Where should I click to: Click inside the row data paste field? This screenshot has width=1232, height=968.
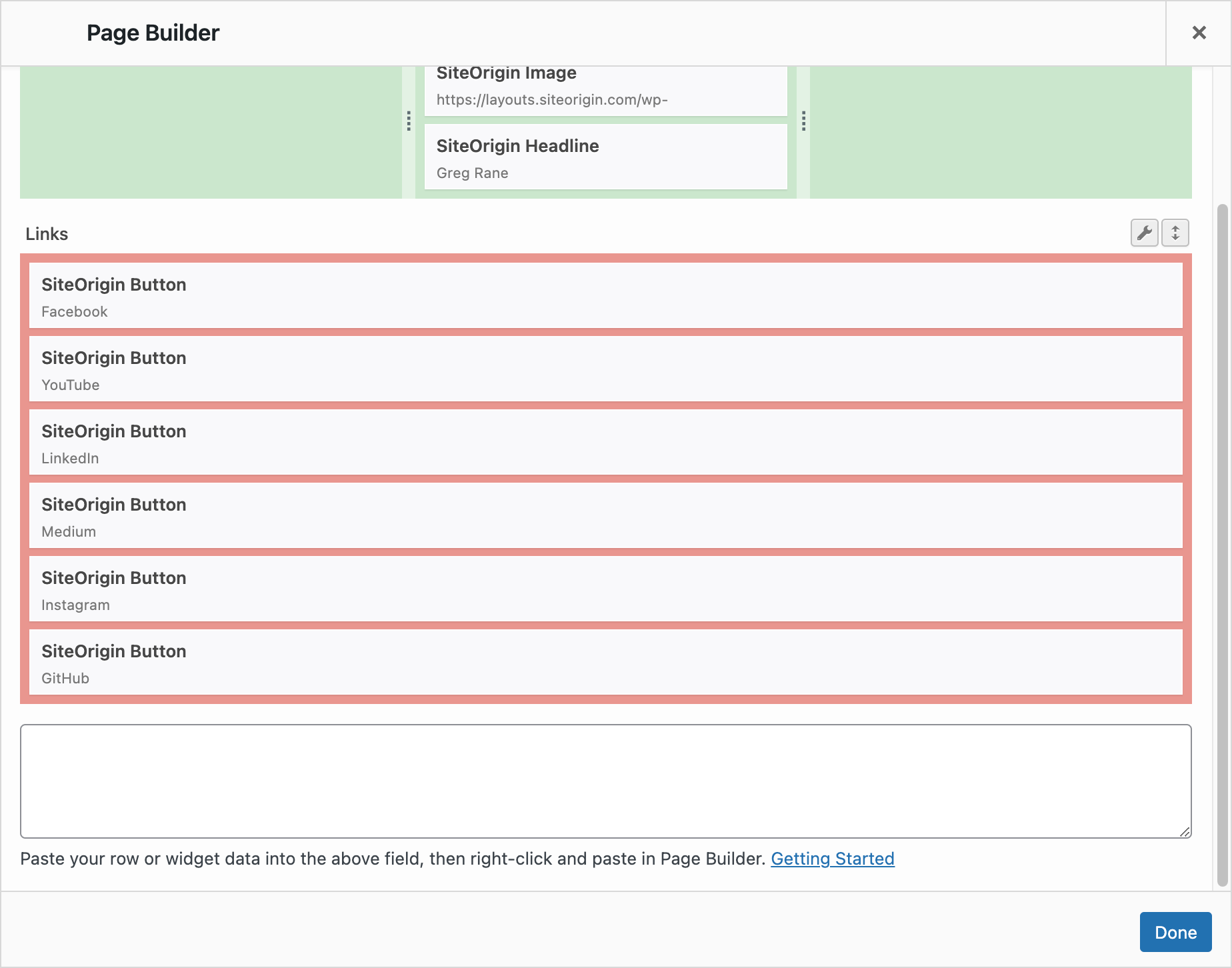pyautogui.click(x=605, y=780)
